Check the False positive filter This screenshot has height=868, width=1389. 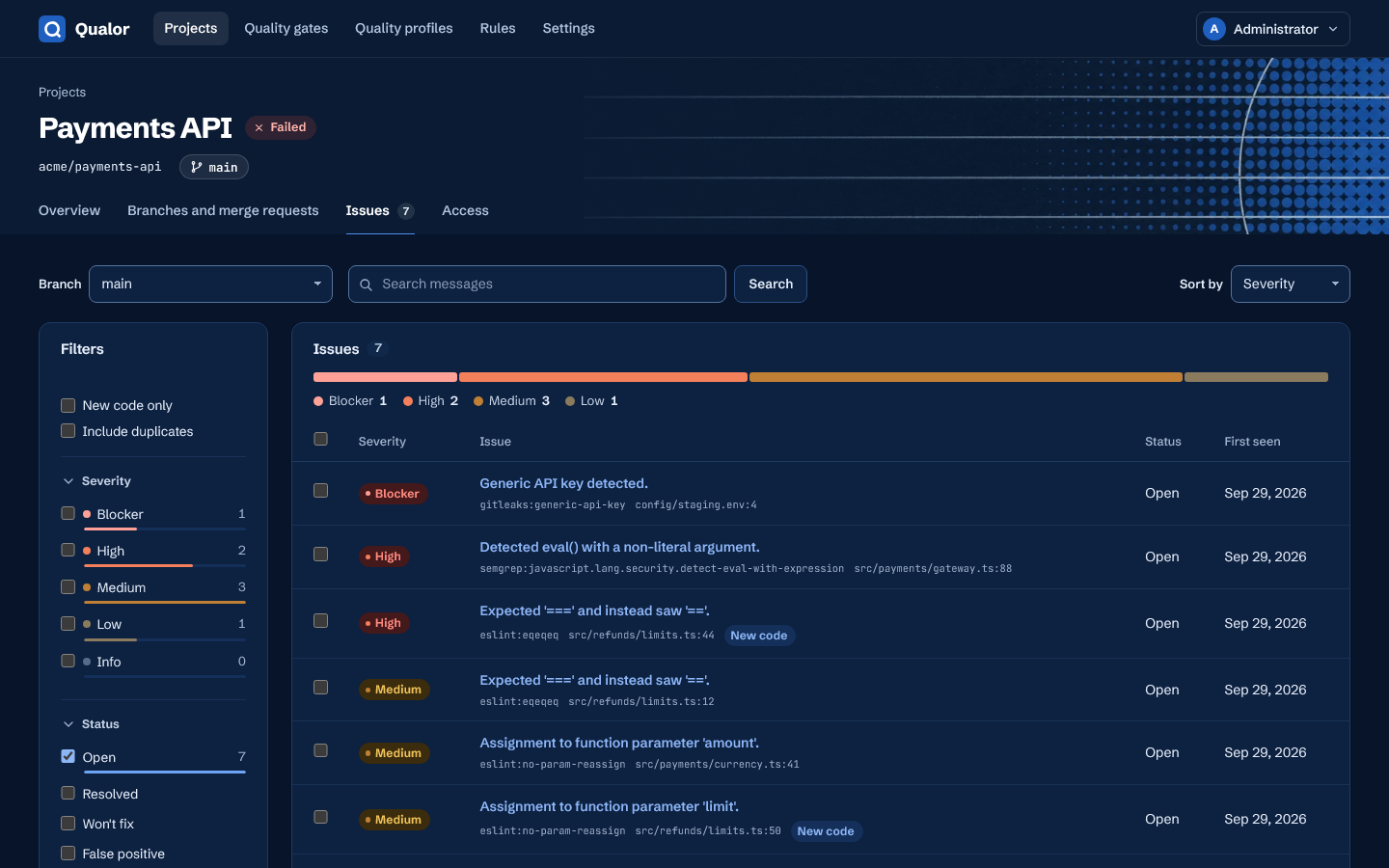point(68,854)
